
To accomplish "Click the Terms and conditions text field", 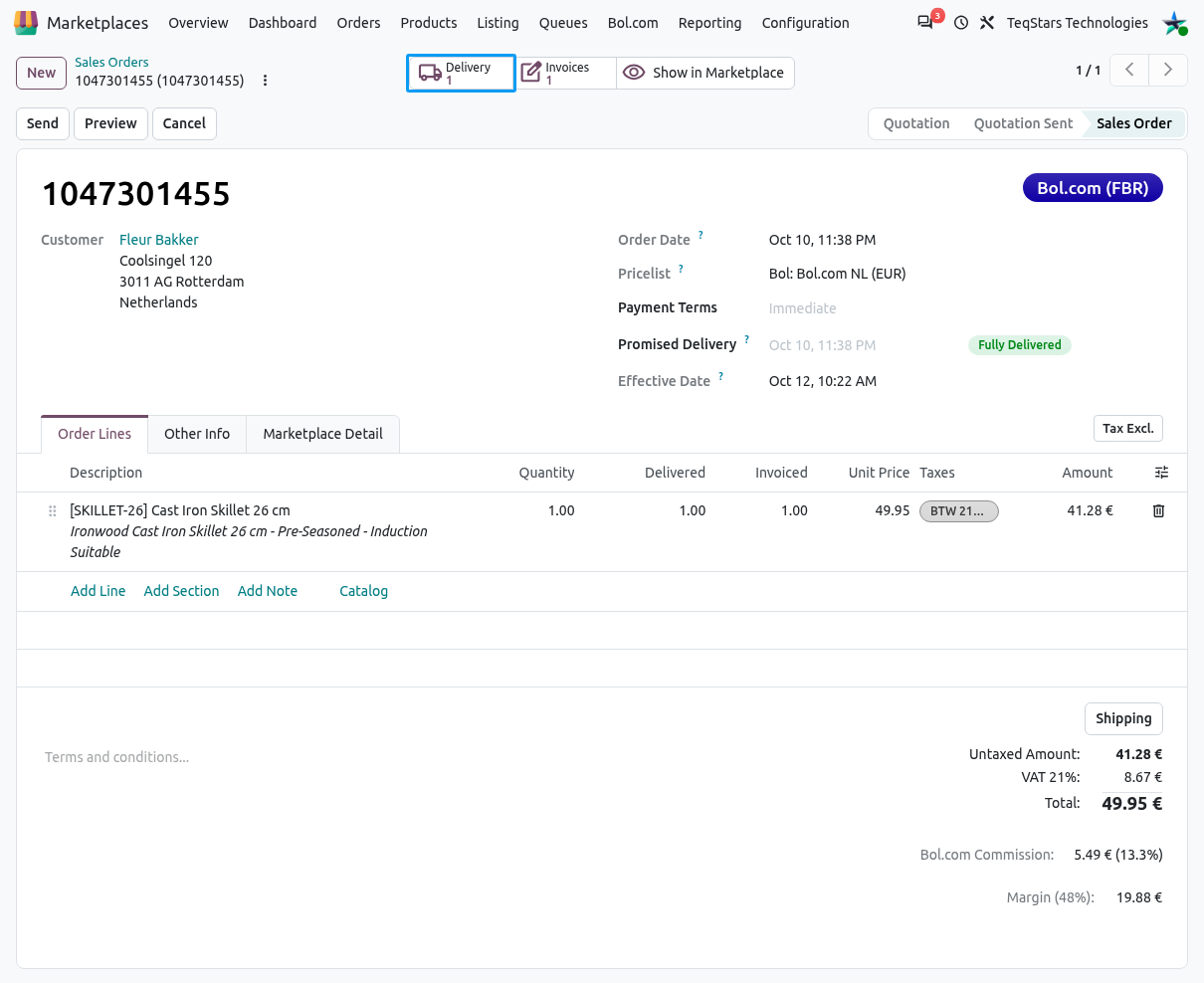I will (117, 757).
